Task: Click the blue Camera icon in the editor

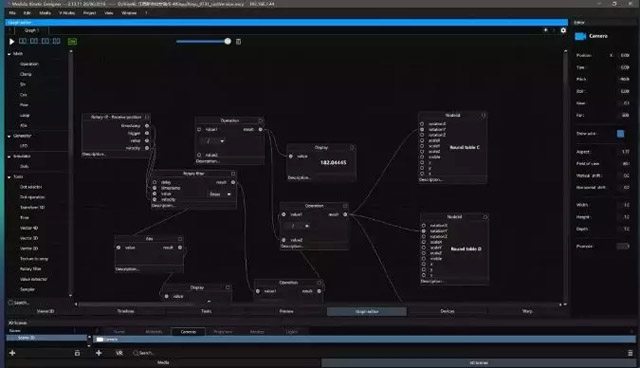Action: point(580,36)
